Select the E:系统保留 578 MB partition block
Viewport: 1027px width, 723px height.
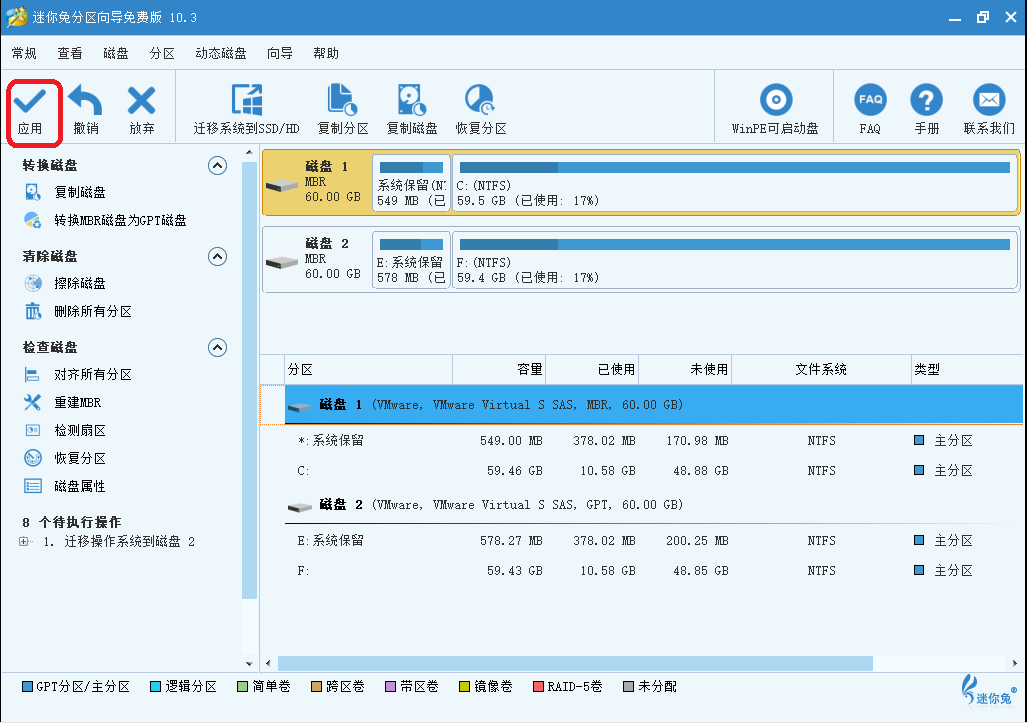[x=411, y=260]
